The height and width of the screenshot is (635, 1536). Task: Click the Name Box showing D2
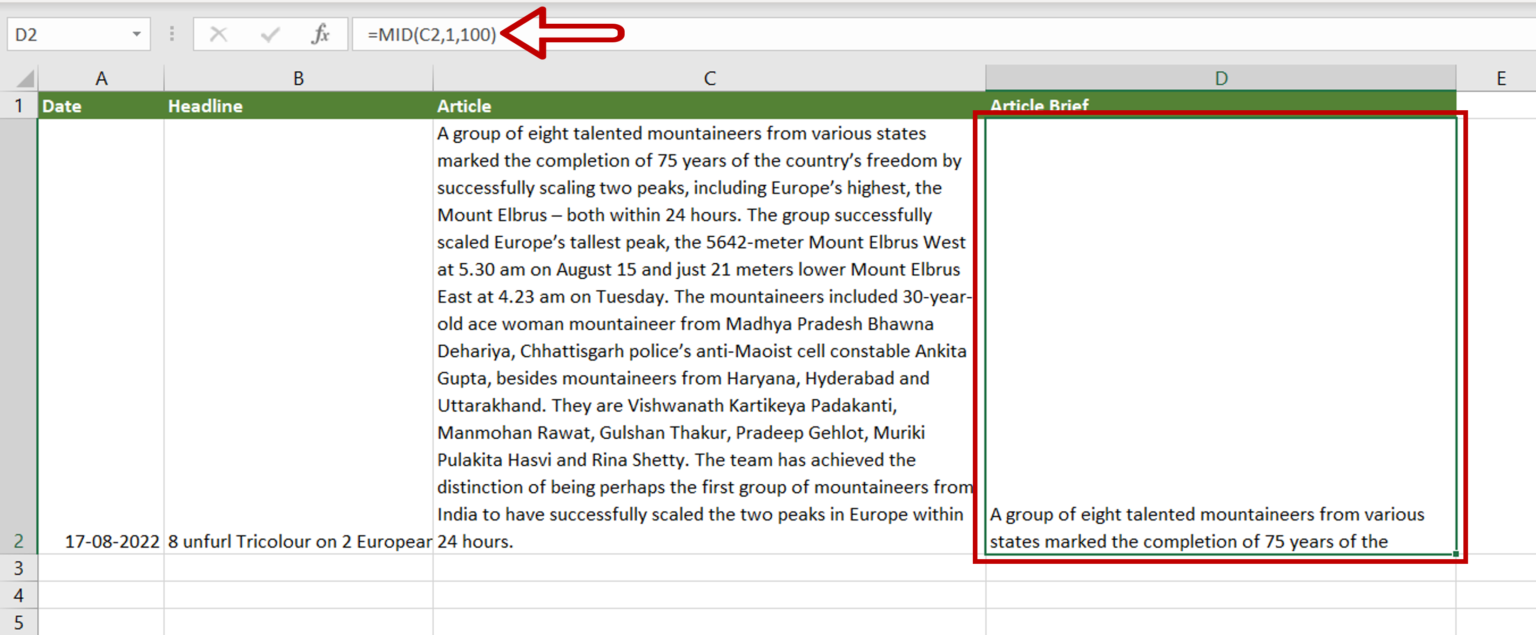click(65, 35)
